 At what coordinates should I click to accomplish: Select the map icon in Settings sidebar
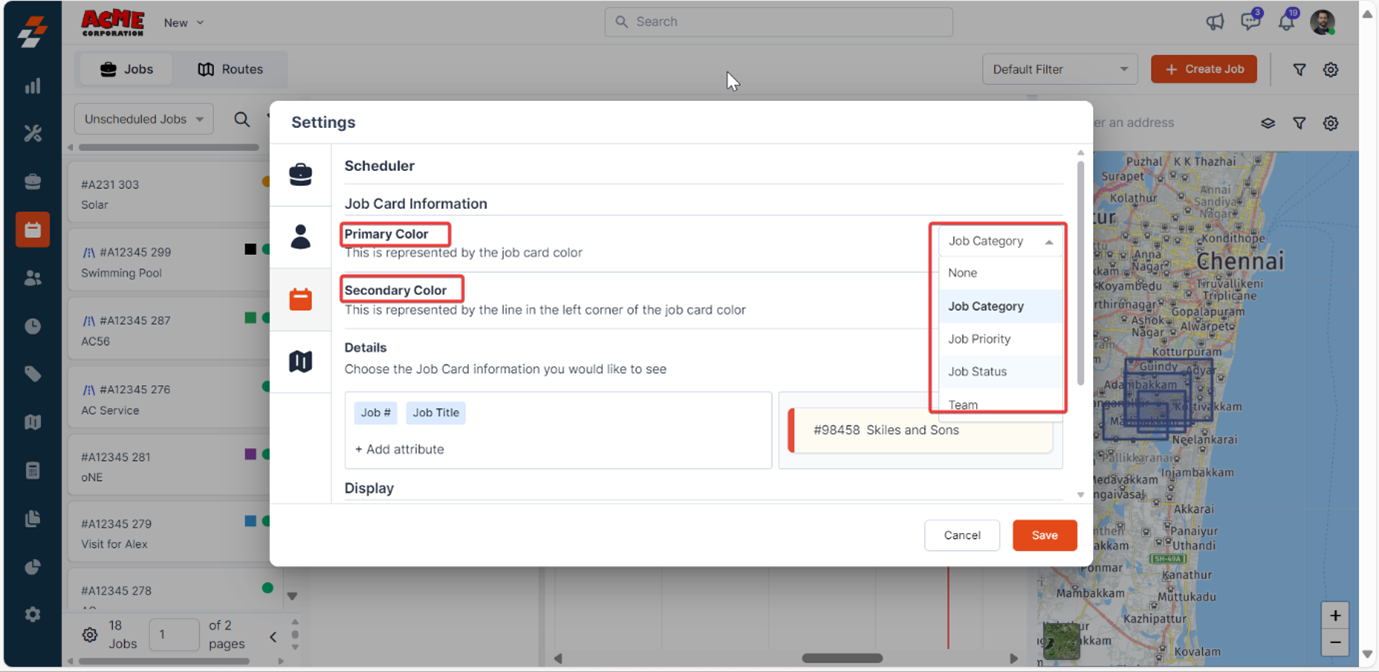click(300, 361)
